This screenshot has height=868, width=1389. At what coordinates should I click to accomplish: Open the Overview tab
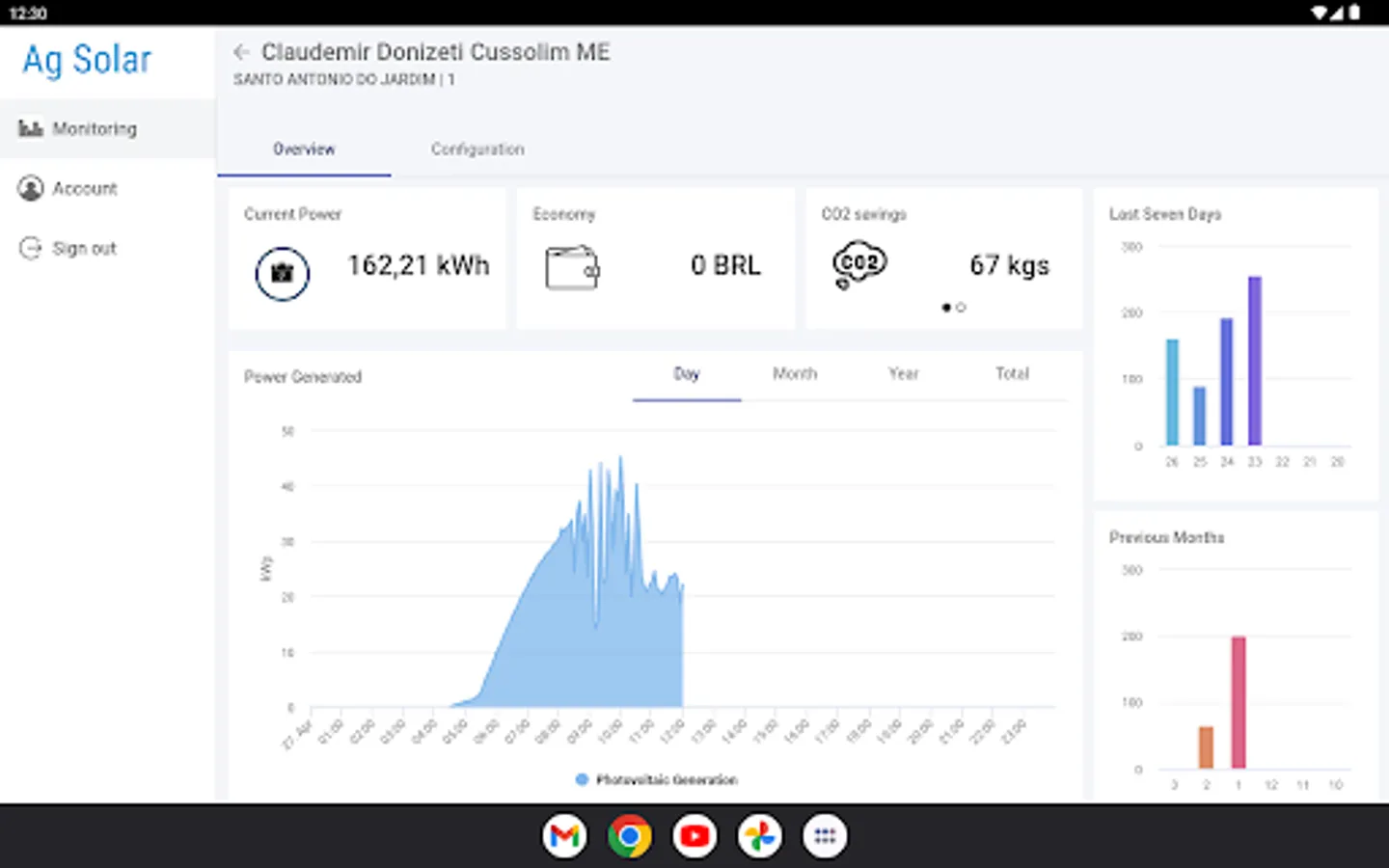[304, 149]
